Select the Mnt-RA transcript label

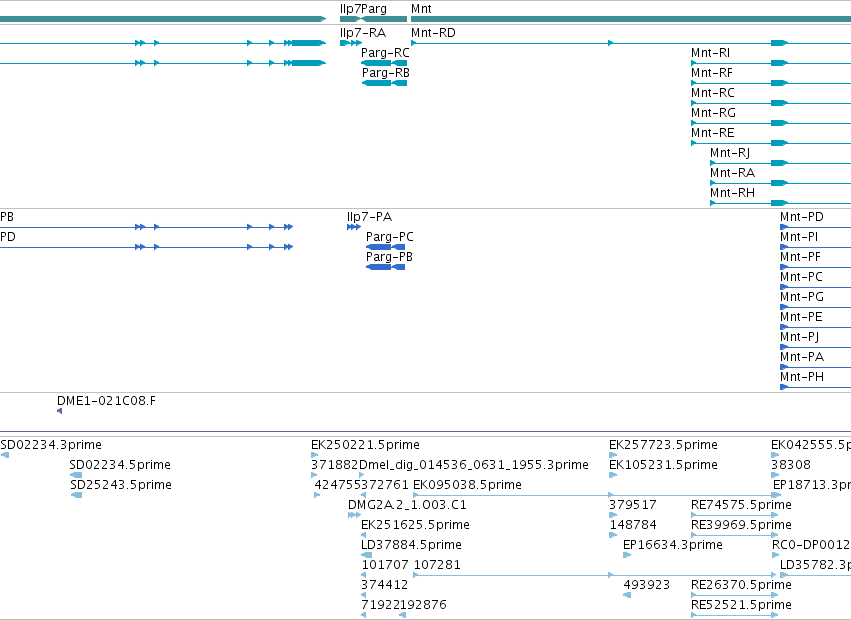pyautogui.click(x=732, y=173)
